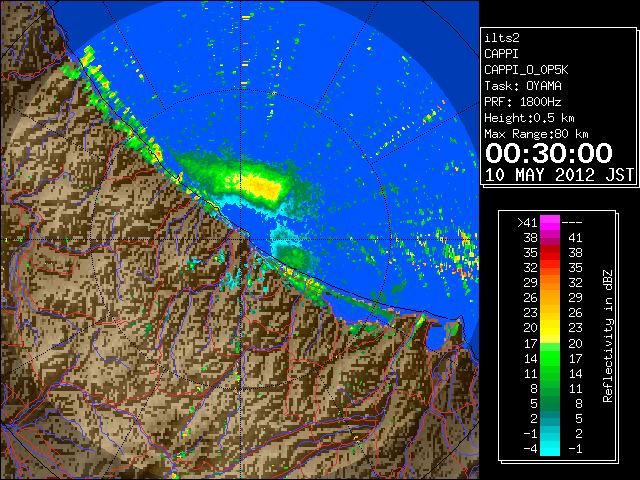This screenshot has height=480, width=640.
Task: Click the 'Reflectivity in dBZ' legend title
Action: pos(608,336)
